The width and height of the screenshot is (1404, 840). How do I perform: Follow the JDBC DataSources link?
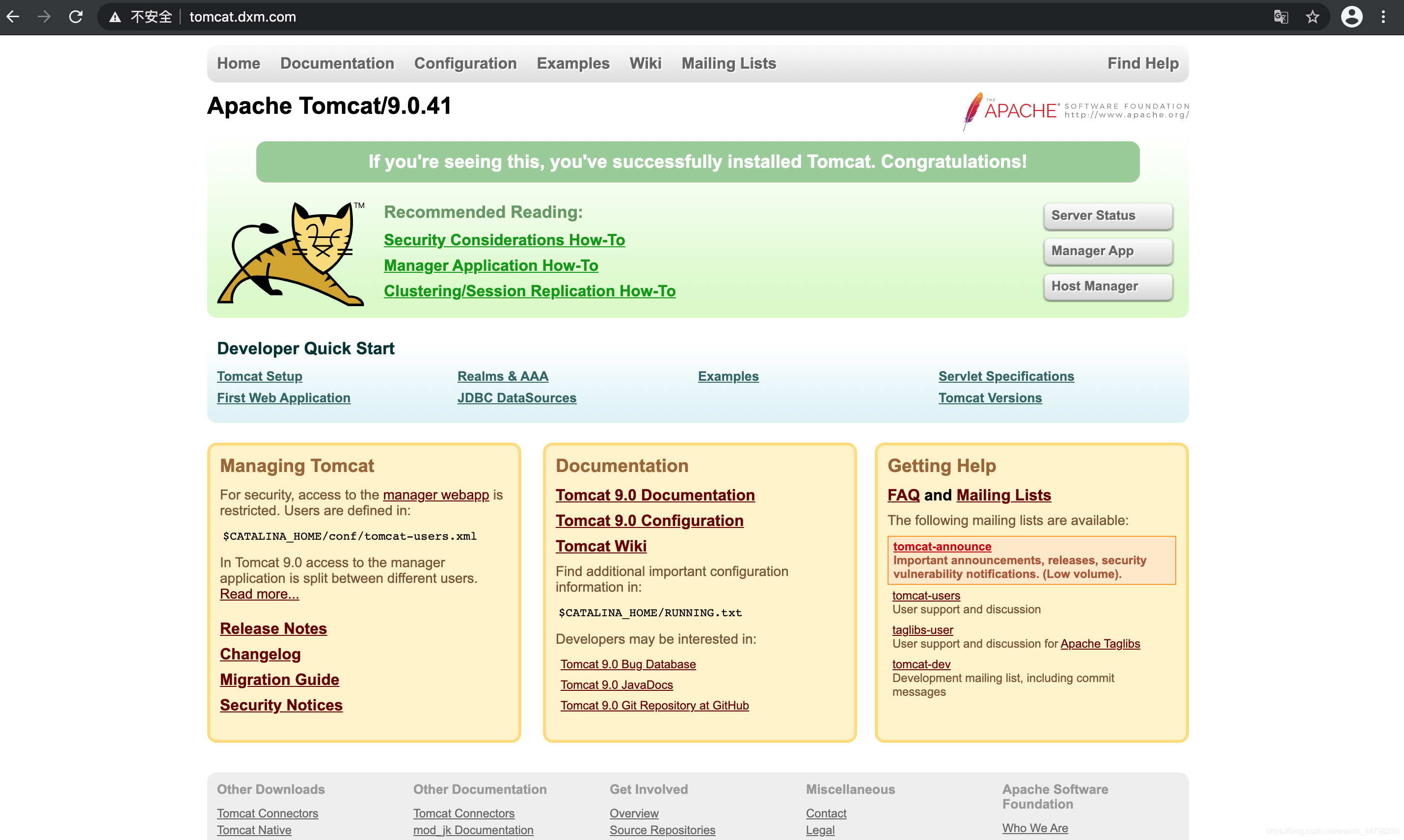pos(516,398)
